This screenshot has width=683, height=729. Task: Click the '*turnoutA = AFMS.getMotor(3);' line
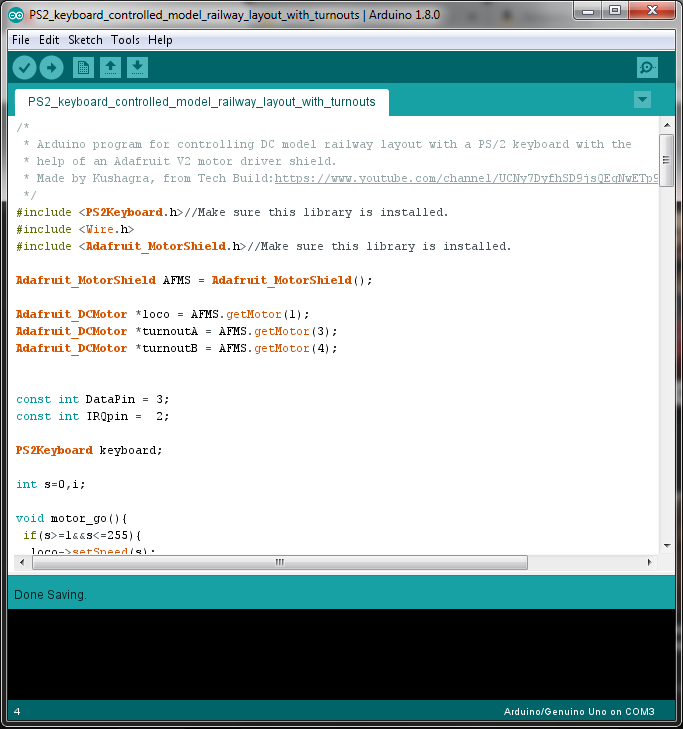(176, 331)
